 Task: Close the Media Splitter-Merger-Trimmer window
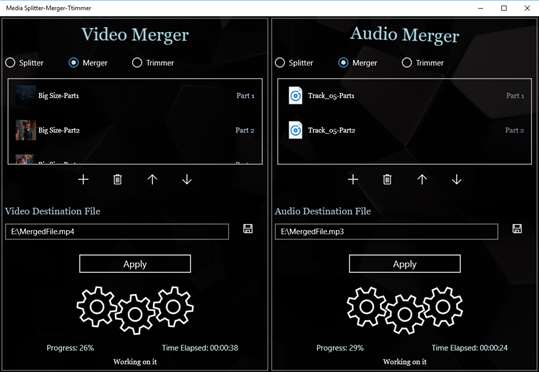click(527, 8)
